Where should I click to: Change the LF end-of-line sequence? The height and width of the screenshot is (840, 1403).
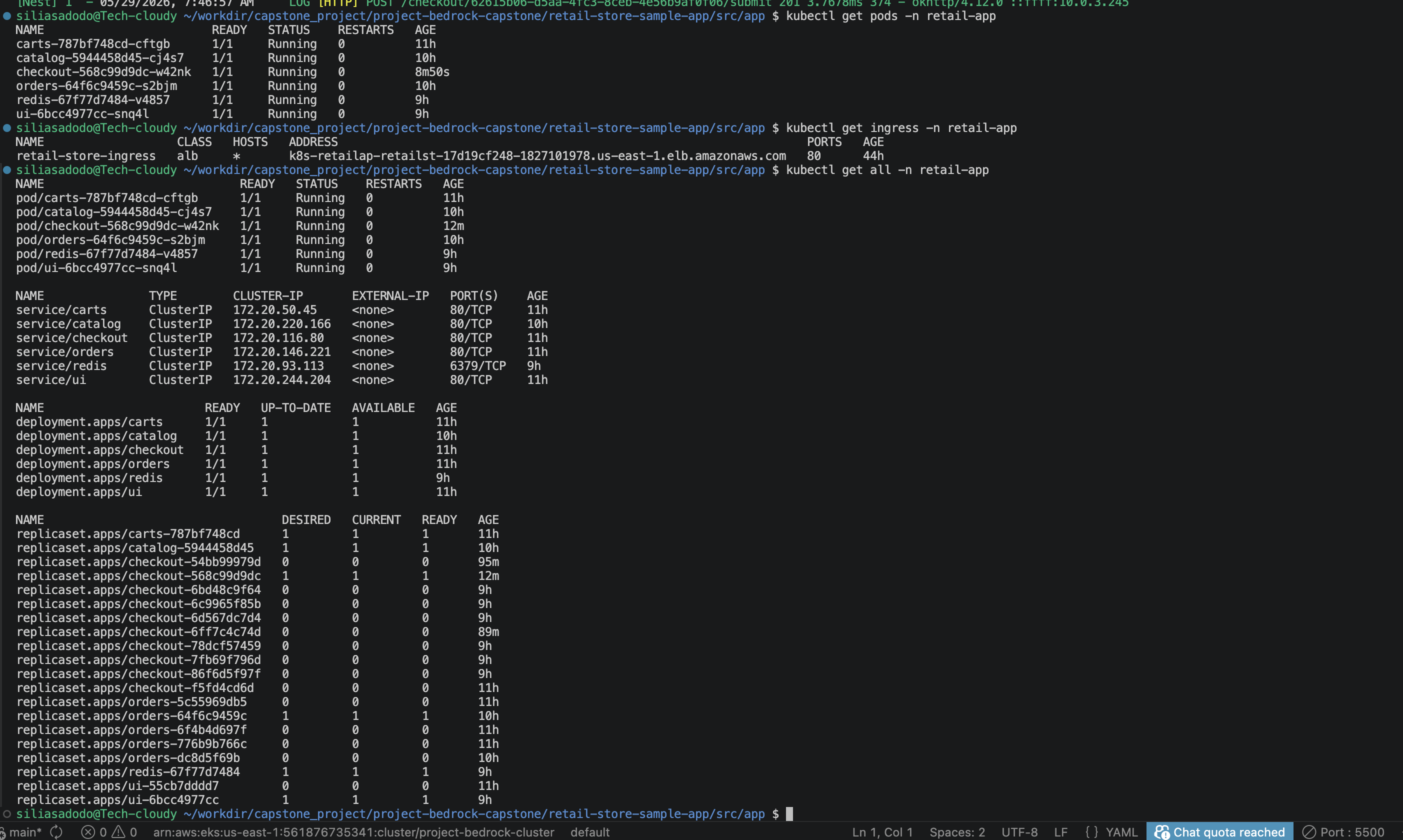coord(1060,832)
